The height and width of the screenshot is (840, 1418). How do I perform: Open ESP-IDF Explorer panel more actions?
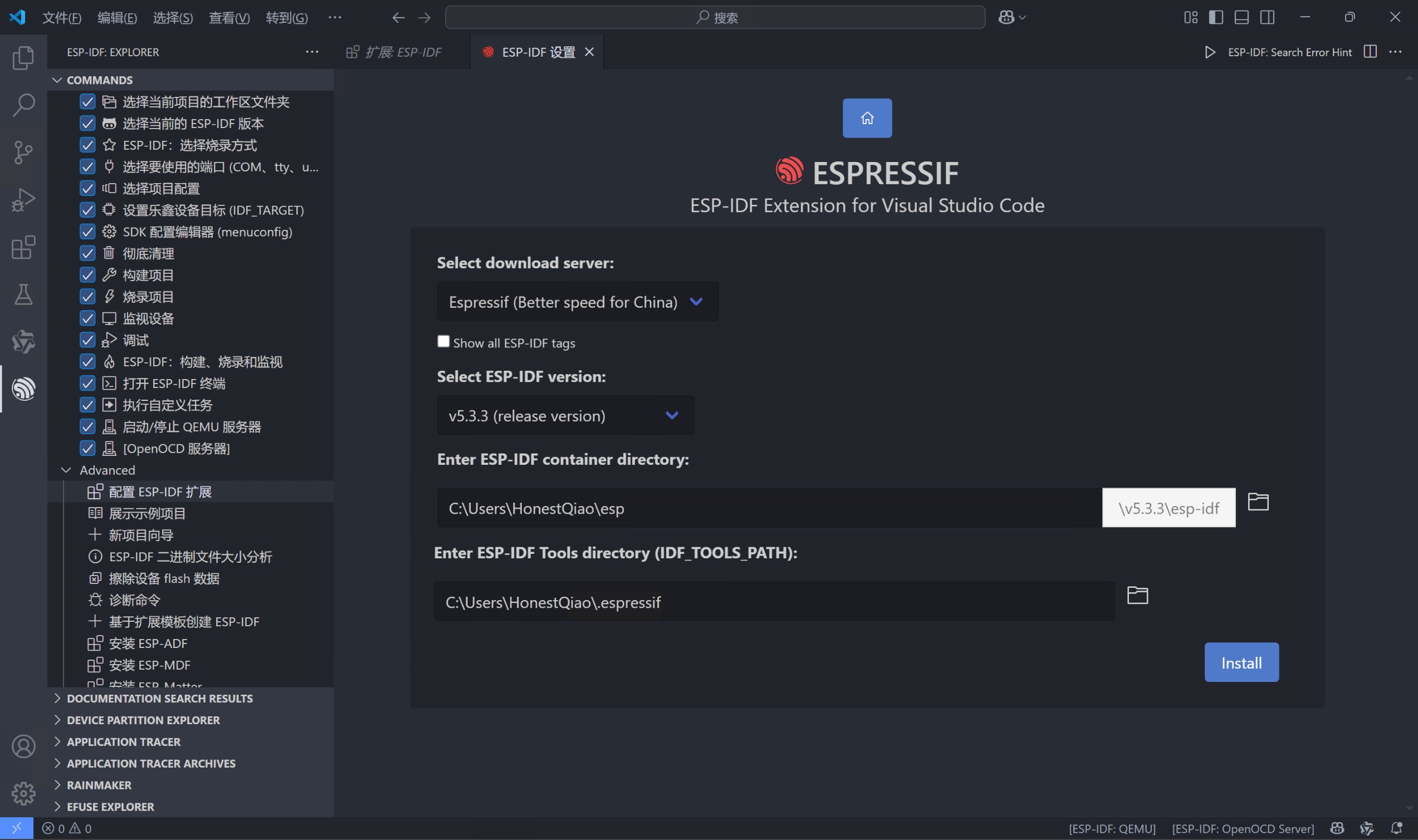pos(312,52)
